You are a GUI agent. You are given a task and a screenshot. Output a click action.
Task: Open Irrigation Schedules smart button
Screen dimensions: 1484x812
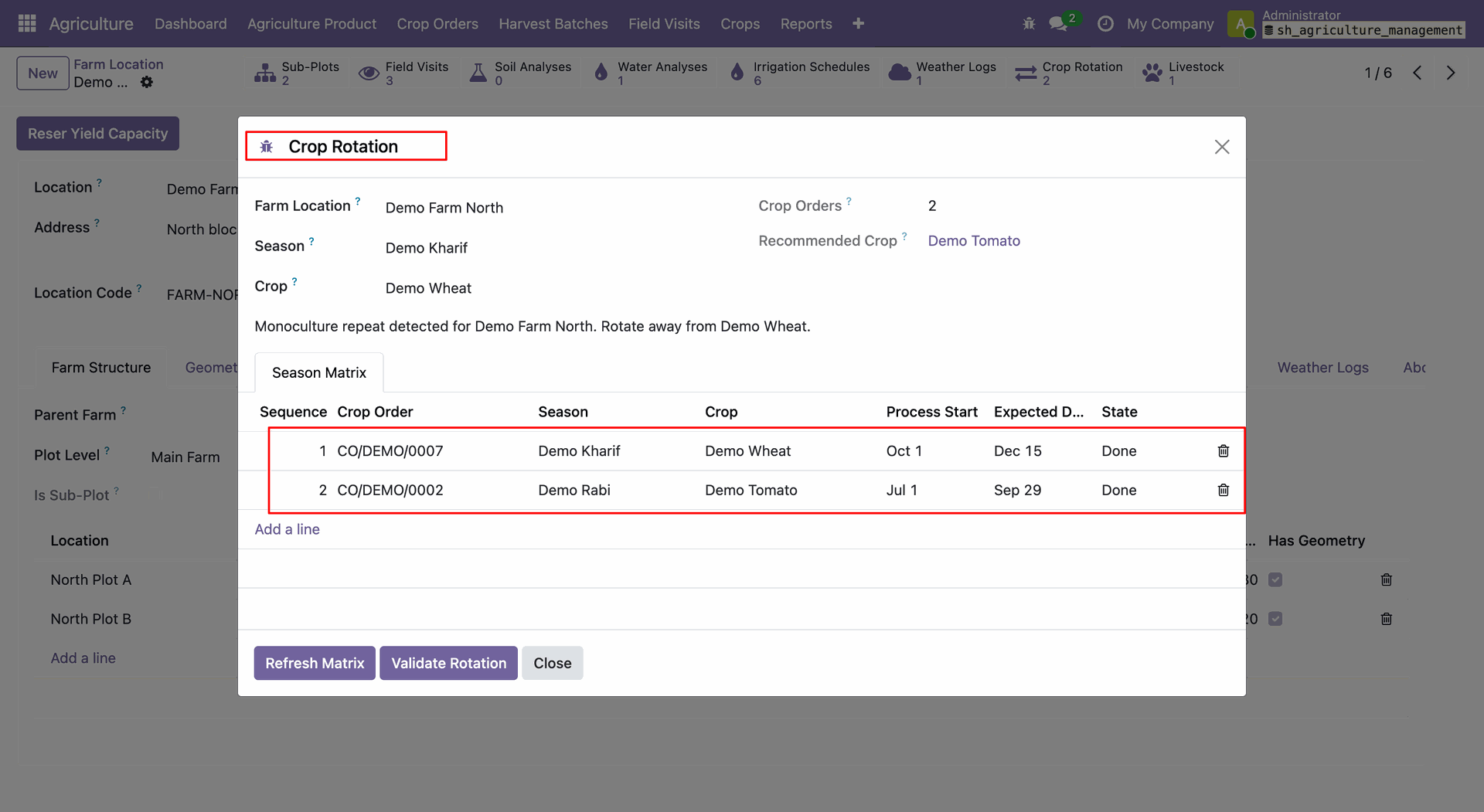(x=799, y=73)
